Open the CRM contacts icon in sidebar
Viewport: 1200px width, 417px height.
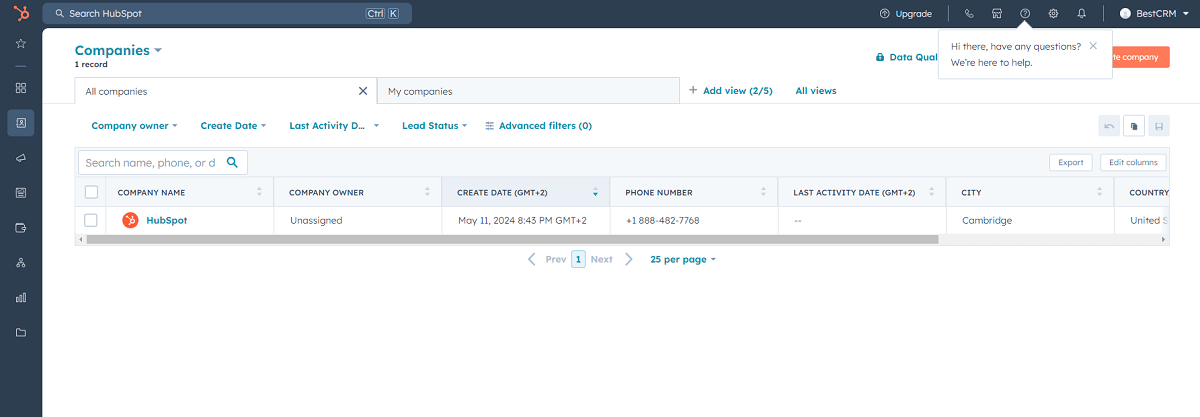[21, 123]
